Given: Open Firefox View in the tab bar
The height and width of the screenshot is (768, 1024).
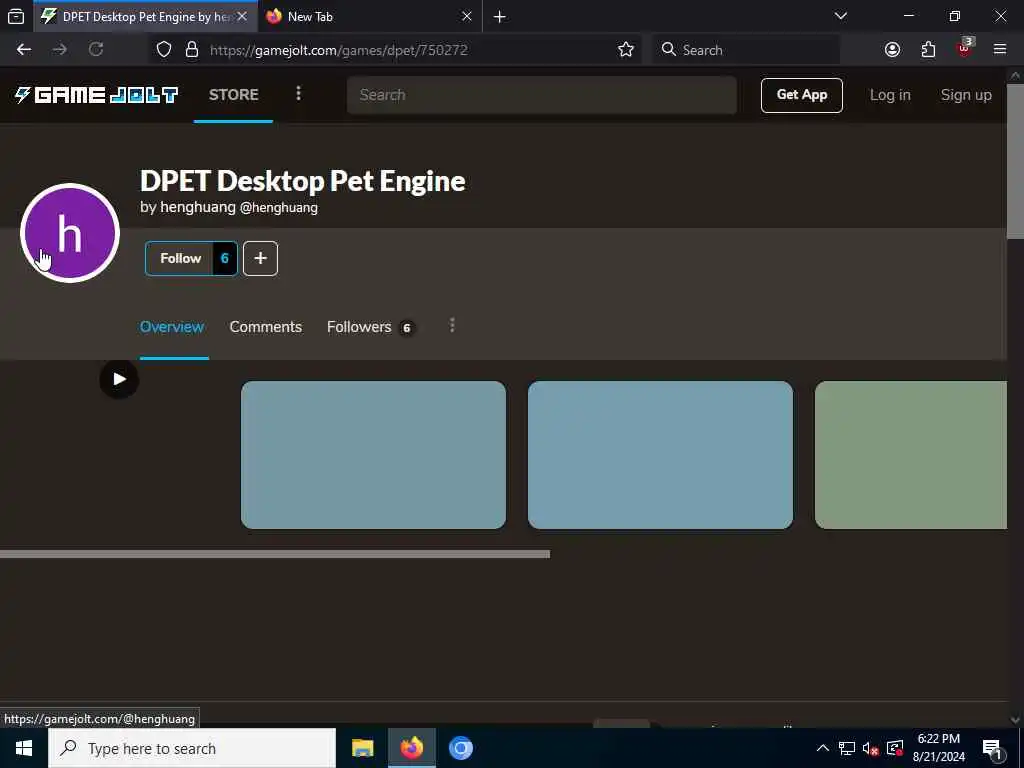Looking at the screenshot, I should click(x=16, y=16).
